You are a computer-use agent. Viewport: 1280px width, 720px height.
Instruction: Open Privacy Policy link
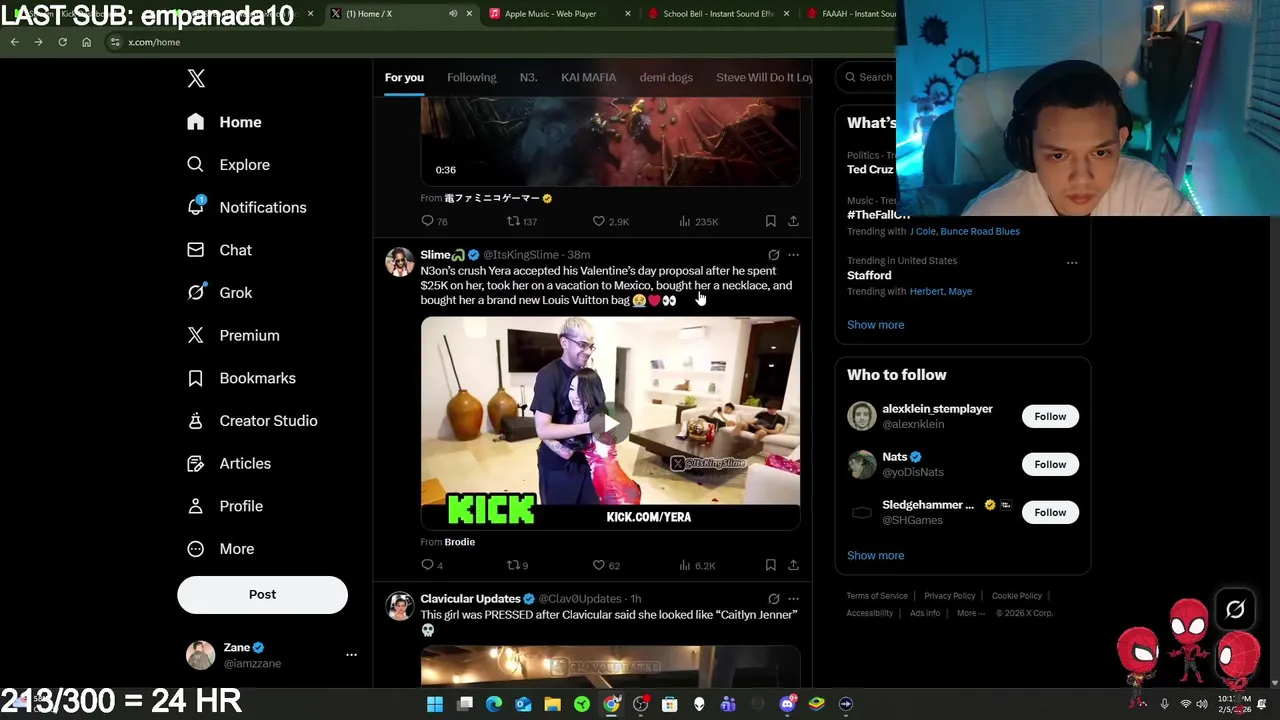click(x=949, y=596)
